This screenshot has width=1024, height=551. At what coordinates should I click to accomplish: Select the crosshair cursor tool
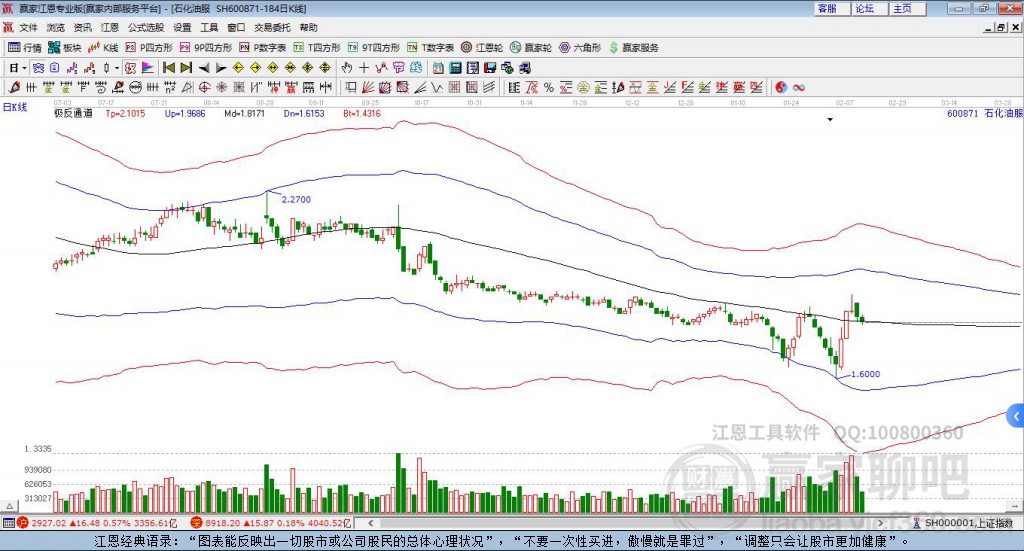click(364, 67)
